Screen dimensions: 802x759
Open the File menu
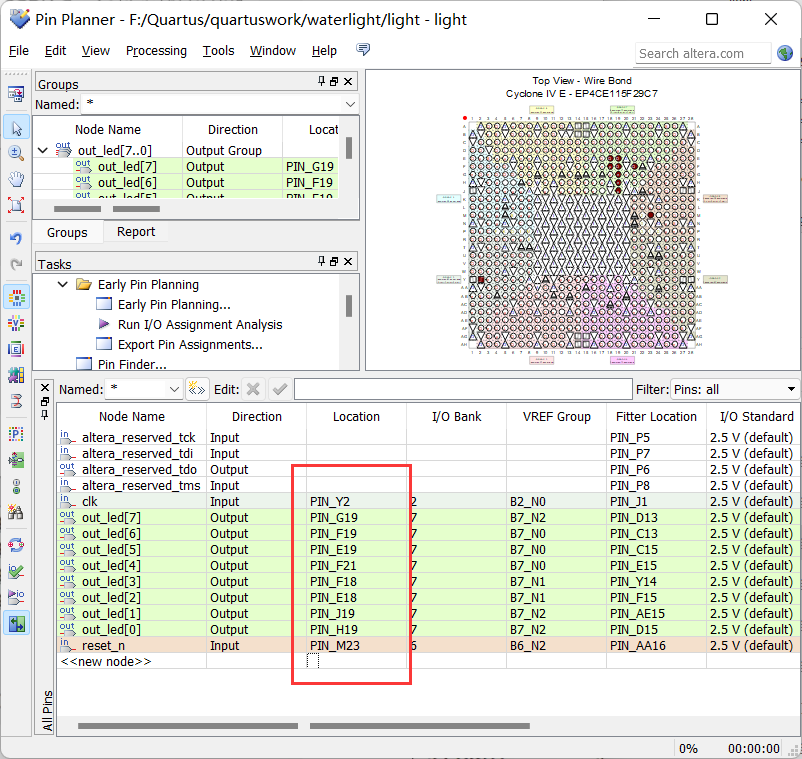(19, 51)
